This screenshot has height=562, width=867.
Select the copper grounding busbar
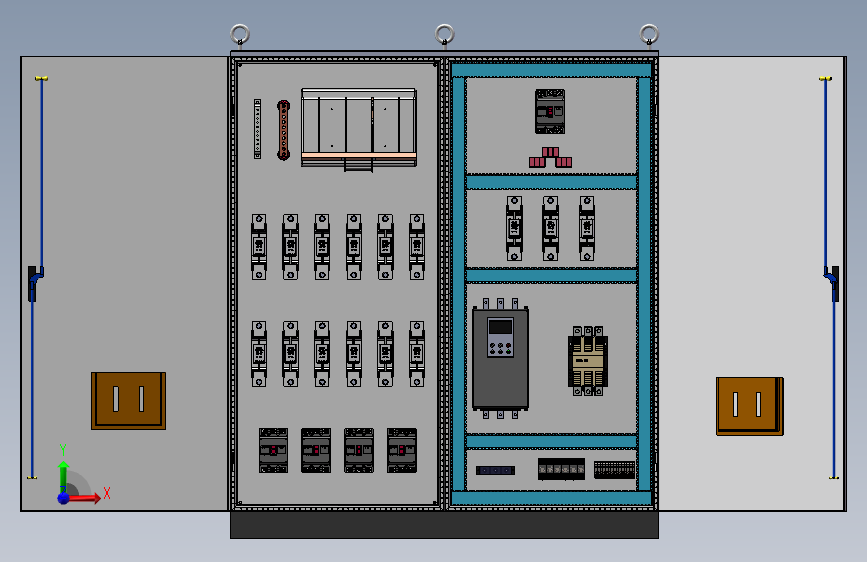(284, 130)
